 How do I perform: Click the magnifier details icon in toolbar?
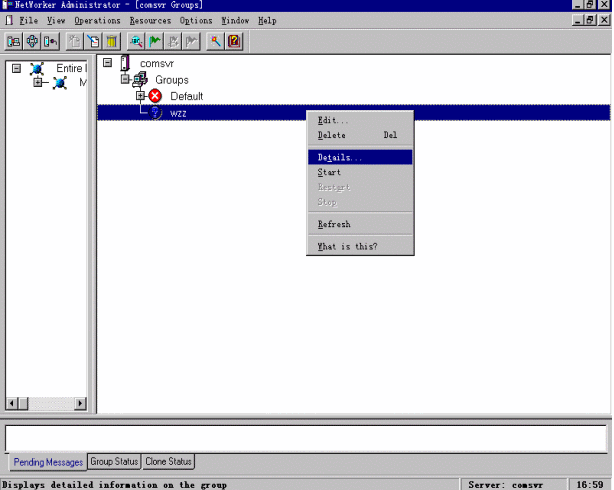point(136,41)
